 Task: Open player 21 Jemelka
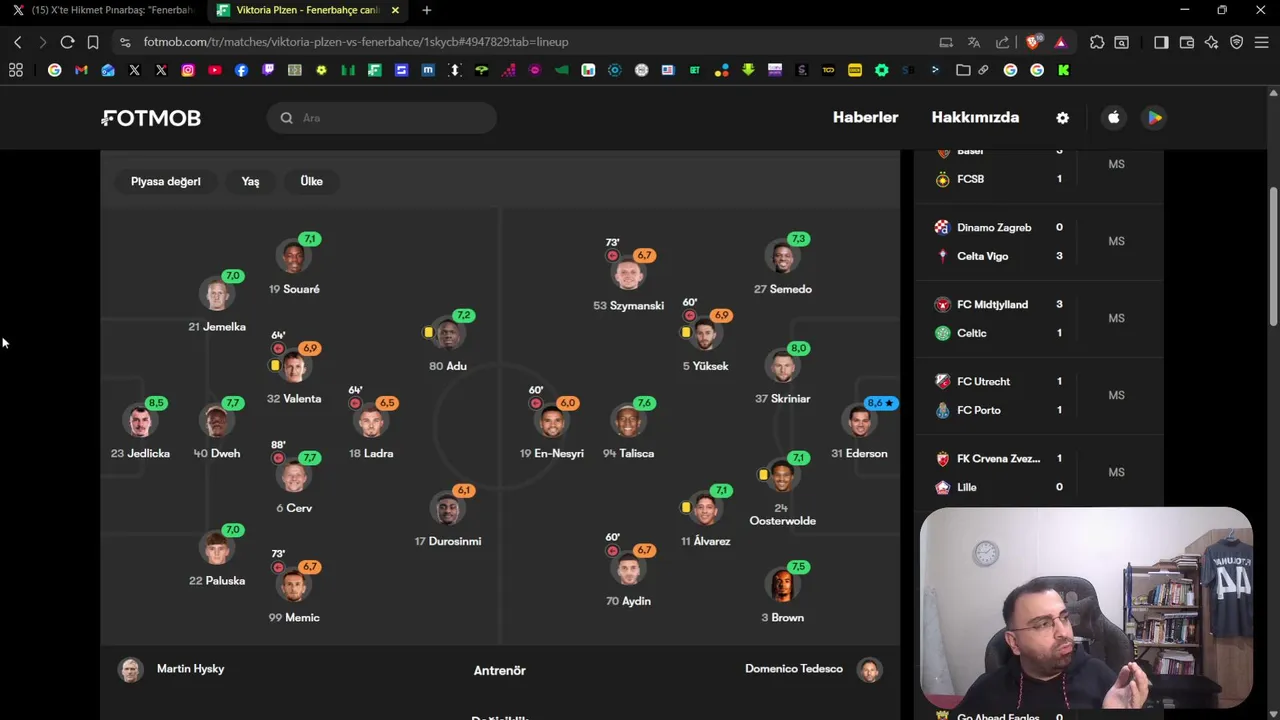pyautogui.click(x=217, y=303)
